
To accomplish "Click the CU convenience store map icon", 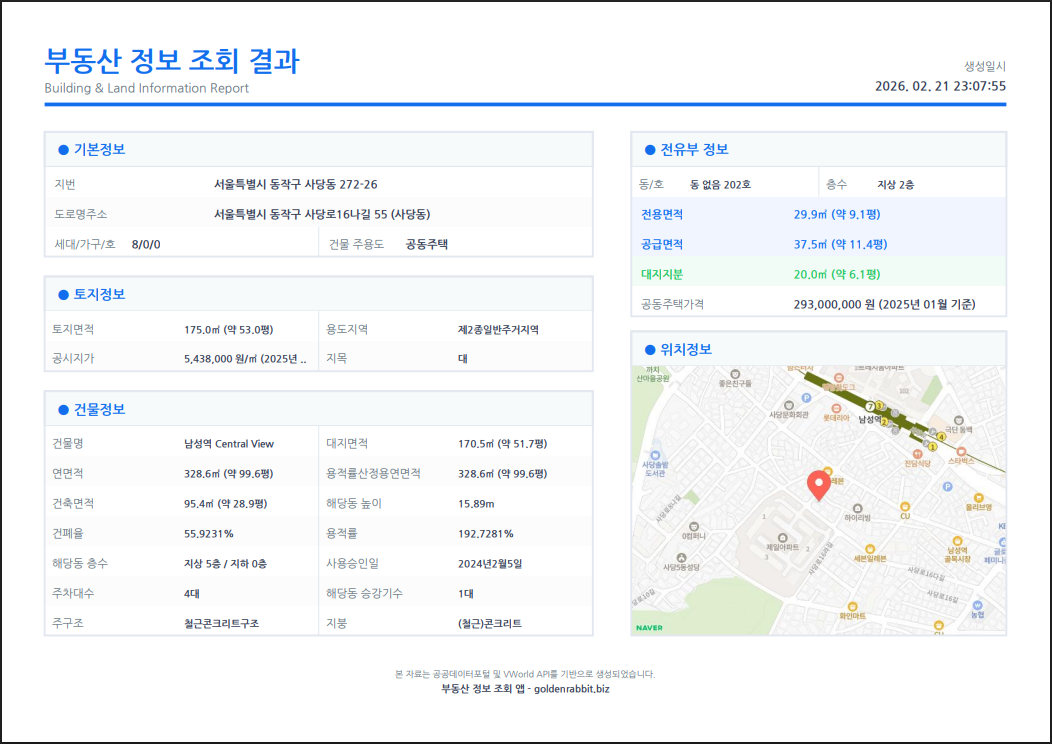I will [x=906, y=506].
